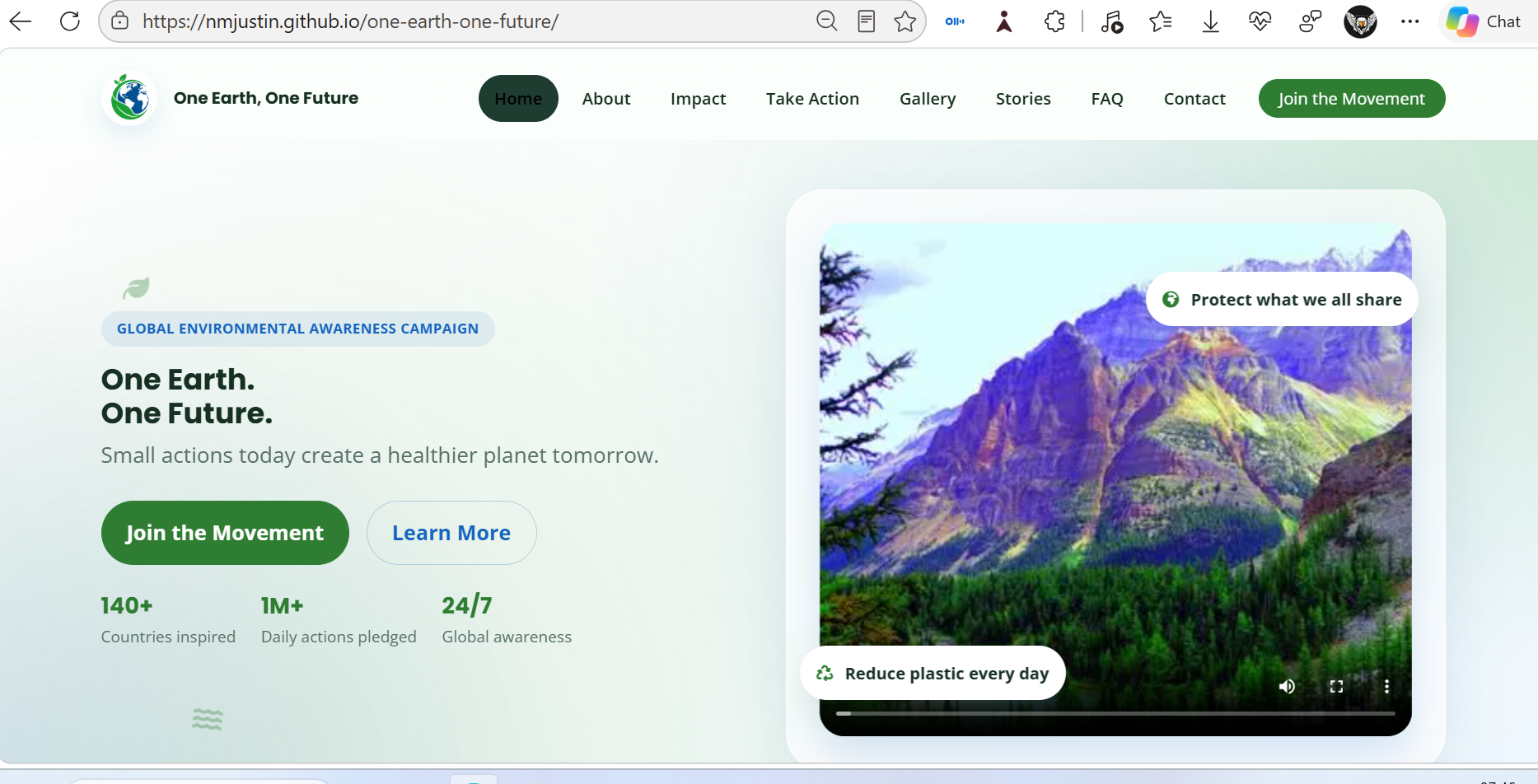Screen dimensions: 1538x784
Task: Open immersive reader icon in address bar
Action: pyautogui.click(x=866, y=21)
